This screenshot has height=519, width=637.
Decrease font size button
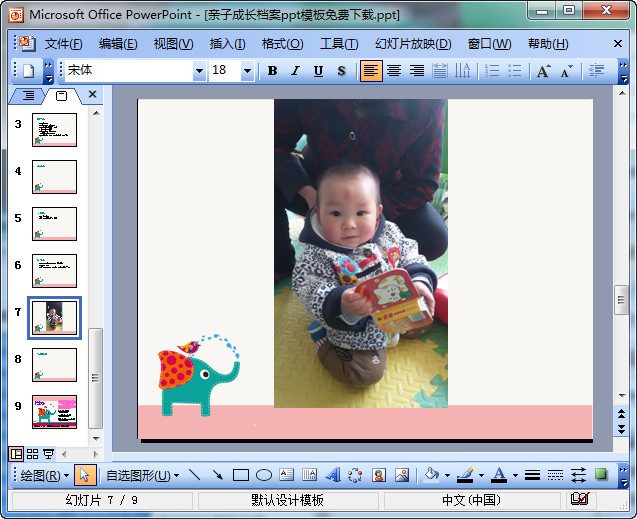[x=566, y=71]
